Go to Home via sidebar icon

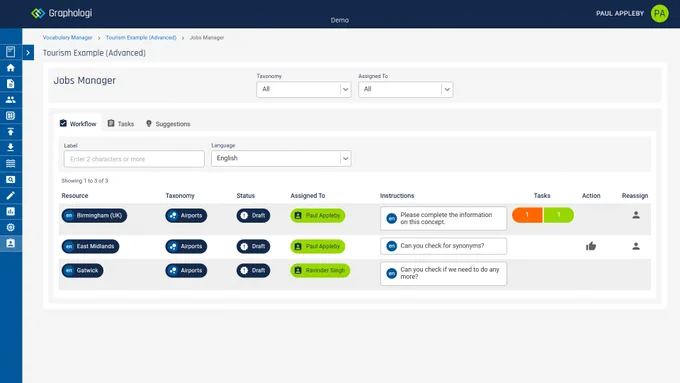coord(10,68)
